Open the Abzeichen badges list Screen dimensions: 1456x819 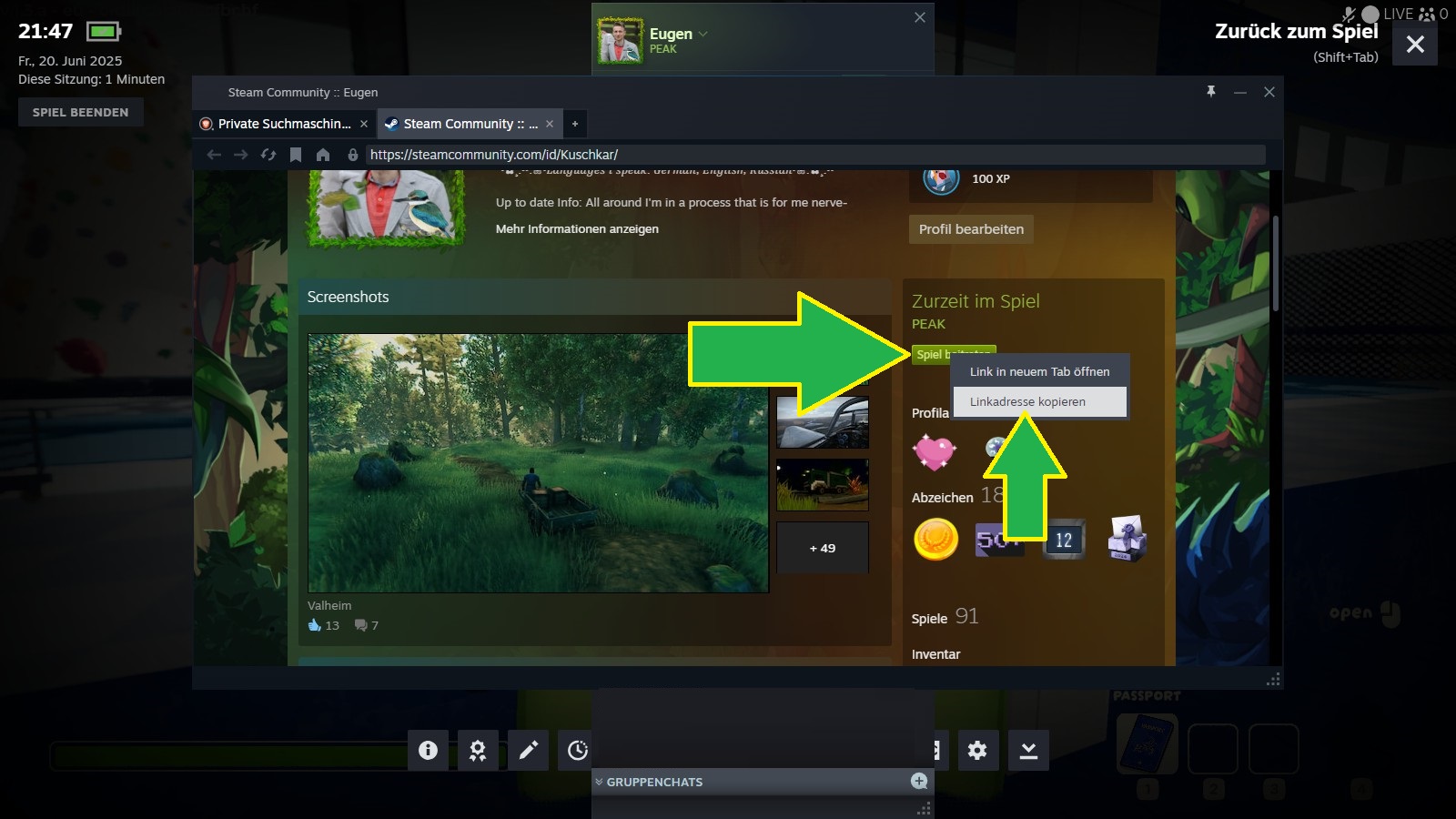[x=943, y=498]
